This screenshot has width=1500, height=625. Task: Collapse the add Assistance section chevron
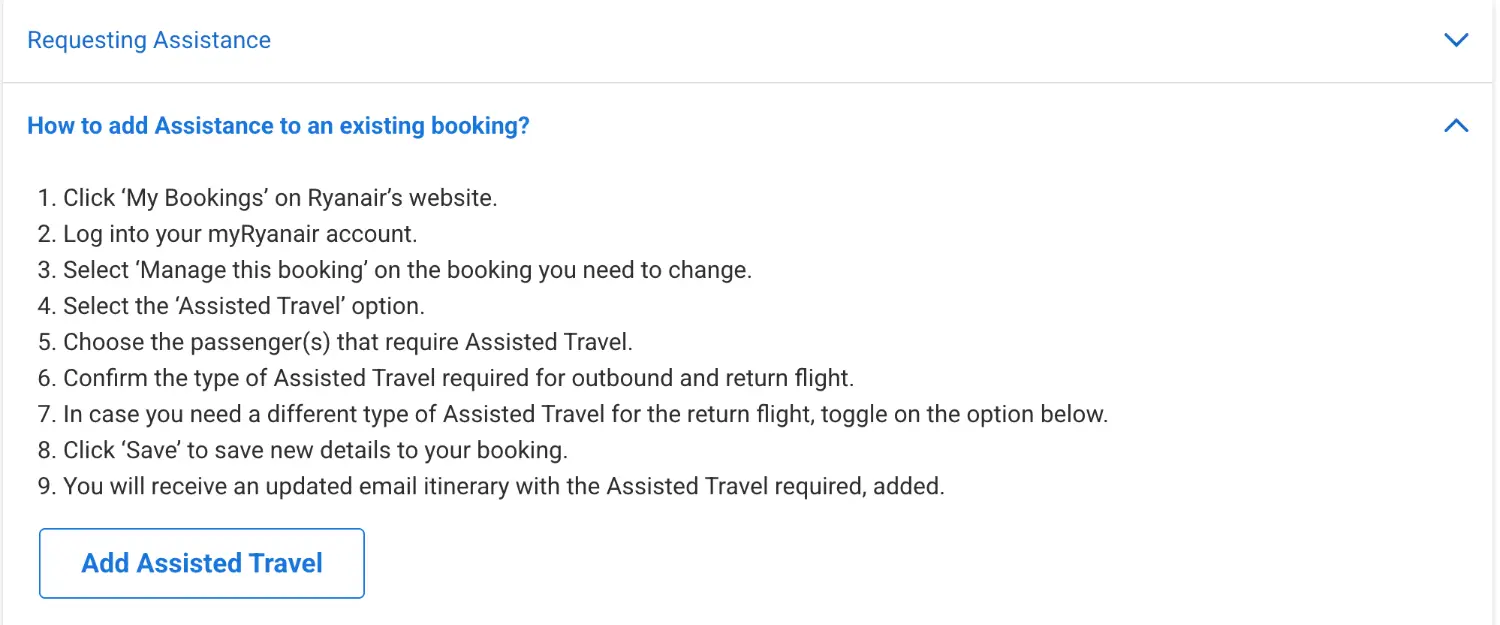click(1456, 126)
